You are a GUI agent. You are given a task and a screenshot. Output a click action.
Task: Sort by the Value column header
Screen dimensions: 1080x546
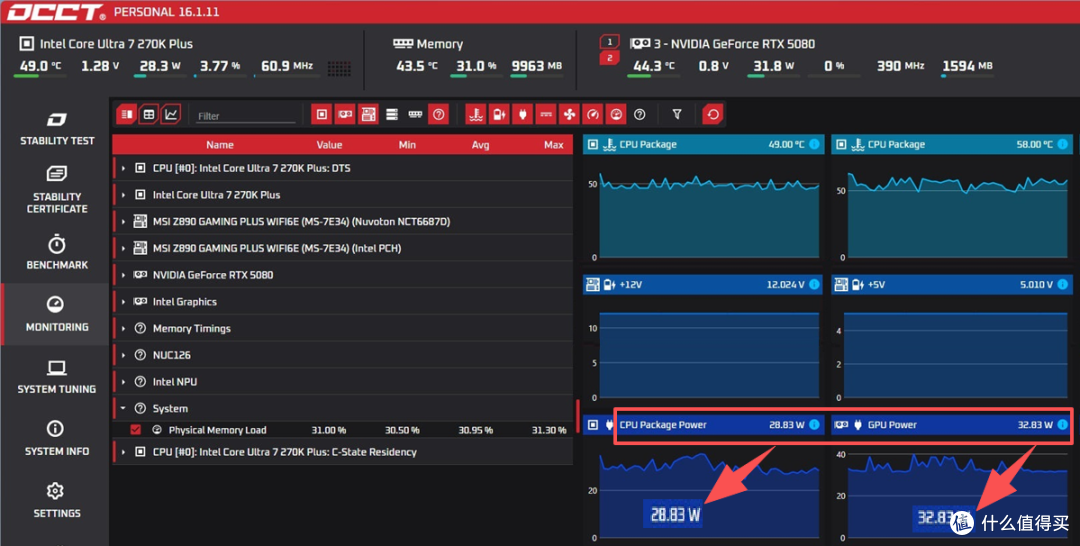pos(329,145)
